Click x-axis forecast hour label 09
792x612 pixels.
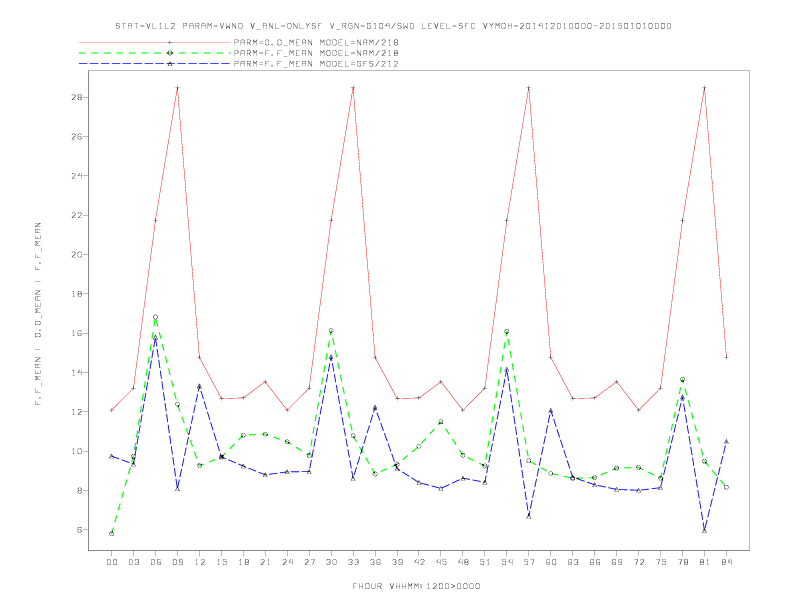pos(177,562)
